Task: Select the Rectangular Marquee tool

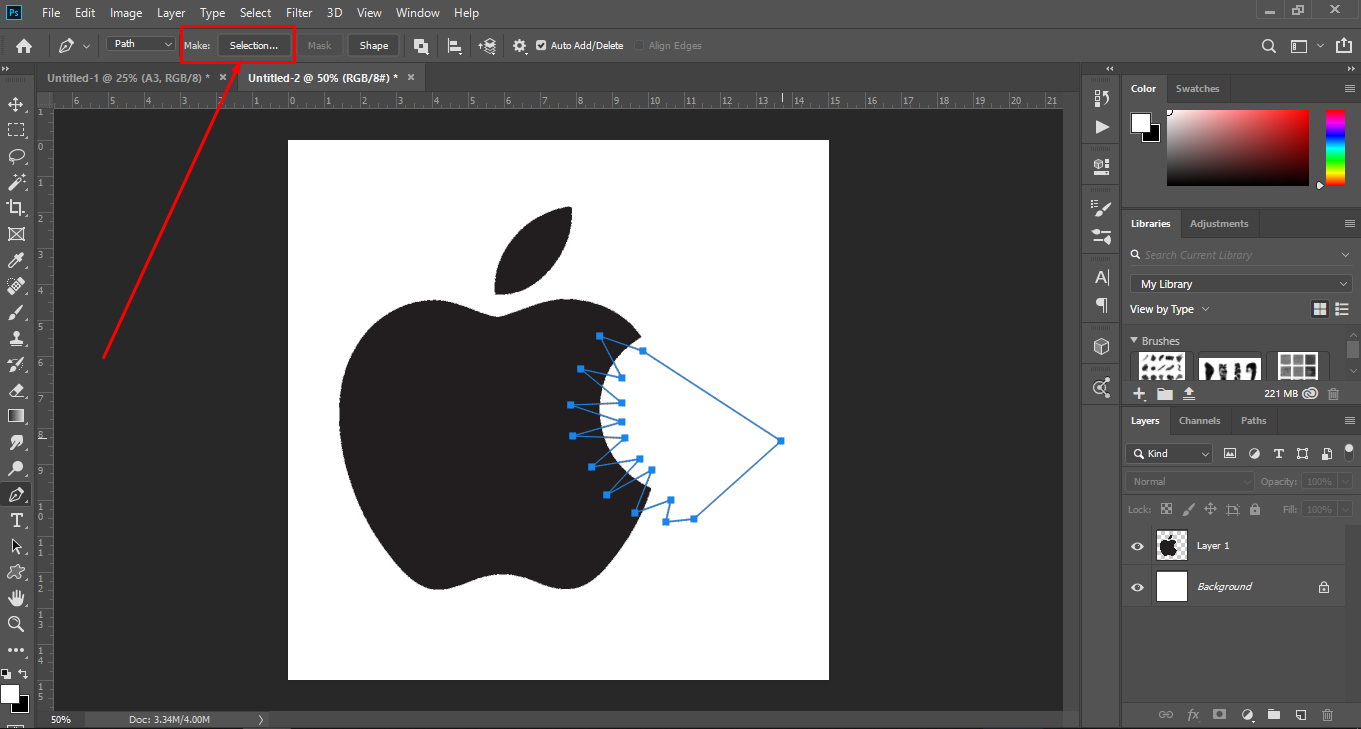Action: click(x=16, y=130)
